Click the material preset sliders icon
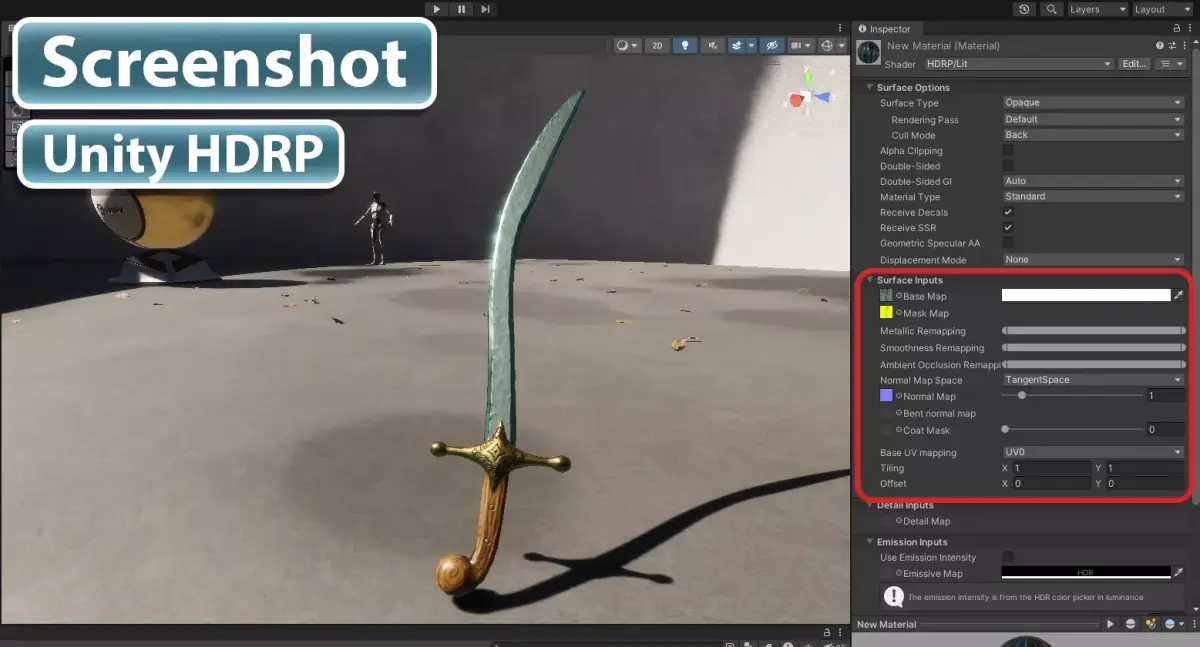The height and width of the screenshot is (647, 1200). tap(1173, 46)
